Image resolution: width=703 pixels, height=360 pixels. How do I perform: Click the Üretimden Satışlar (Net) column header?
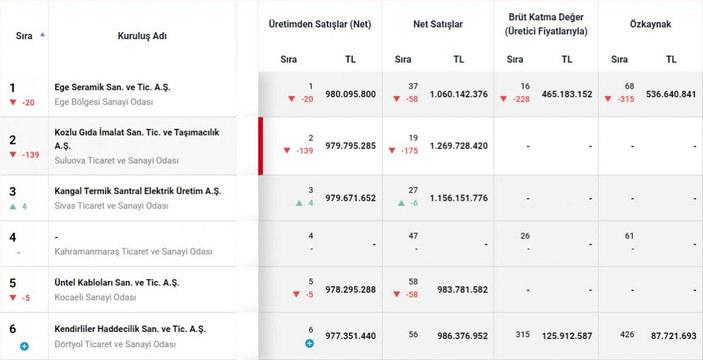pos(320,24)
